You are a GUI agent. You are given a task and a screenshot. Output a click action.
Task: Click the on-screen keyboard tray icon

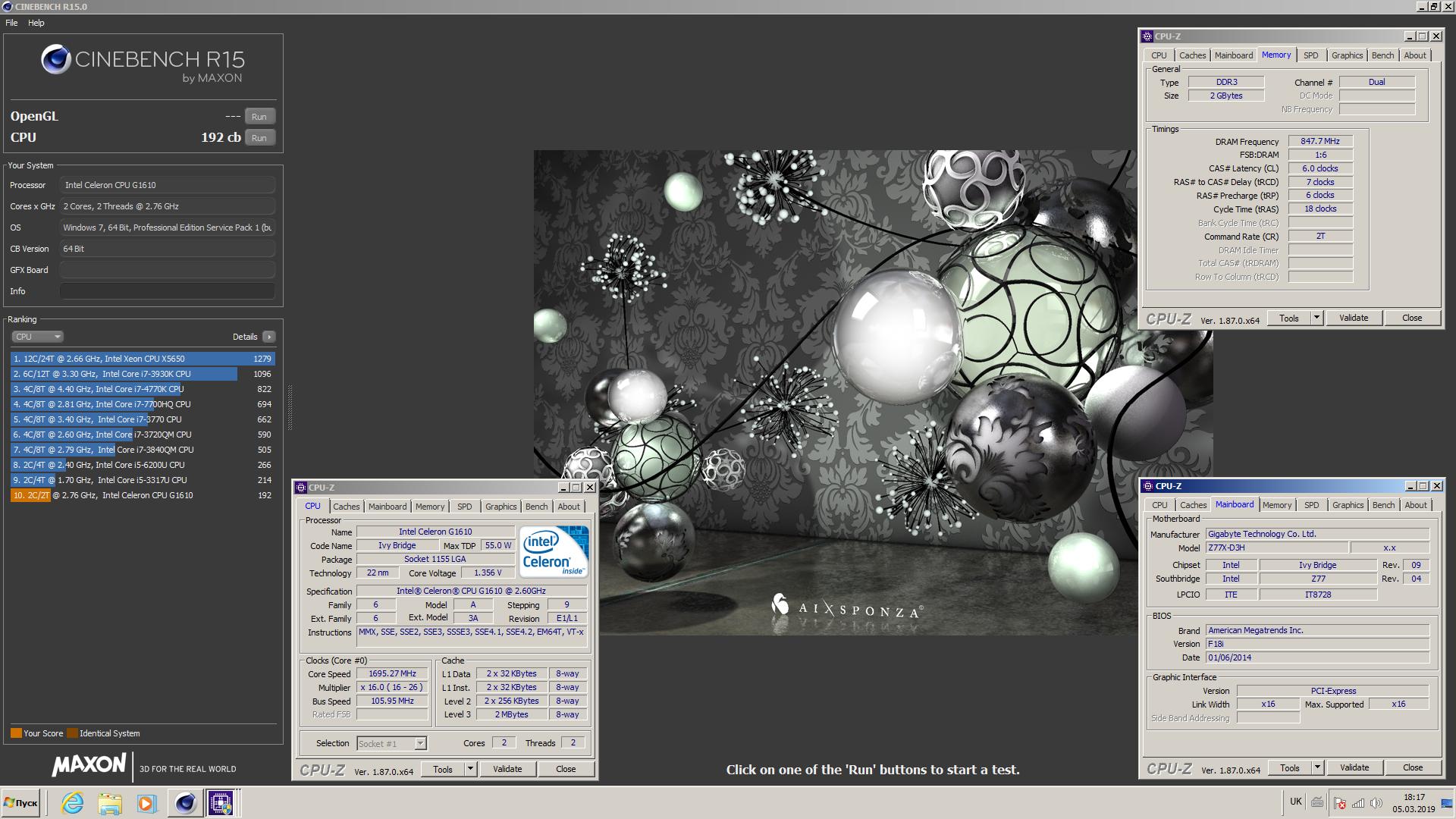click(x=1318, y=802)
